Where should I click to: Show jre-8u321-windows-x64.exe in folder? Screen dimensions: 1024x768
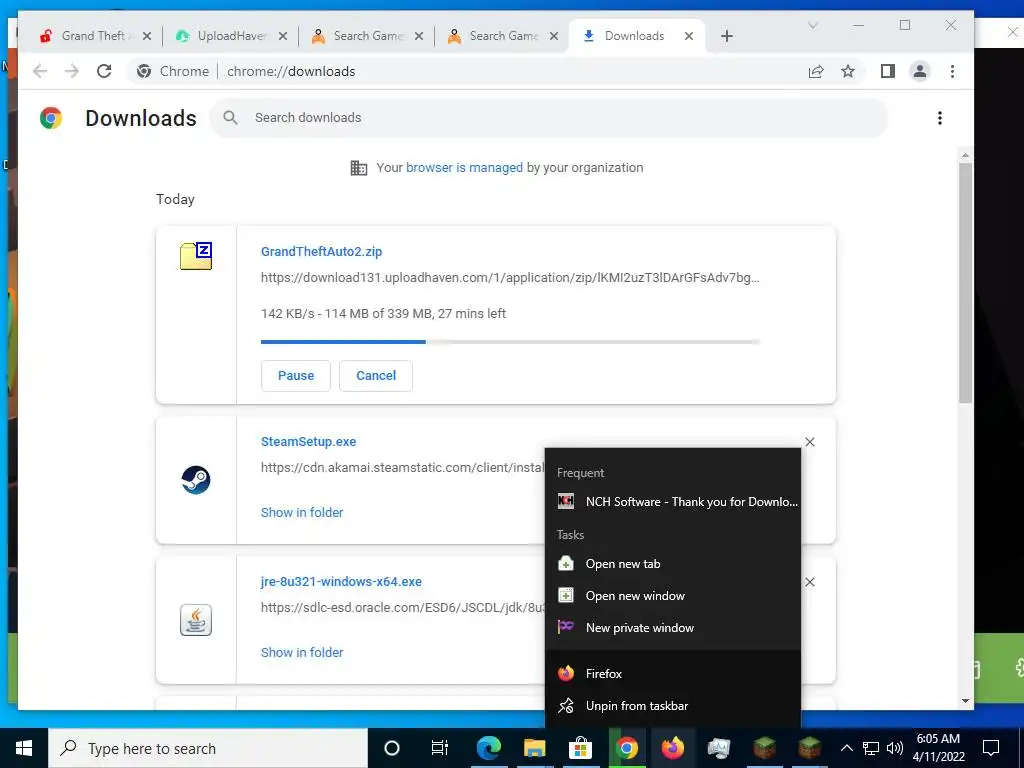pos(302,652)
